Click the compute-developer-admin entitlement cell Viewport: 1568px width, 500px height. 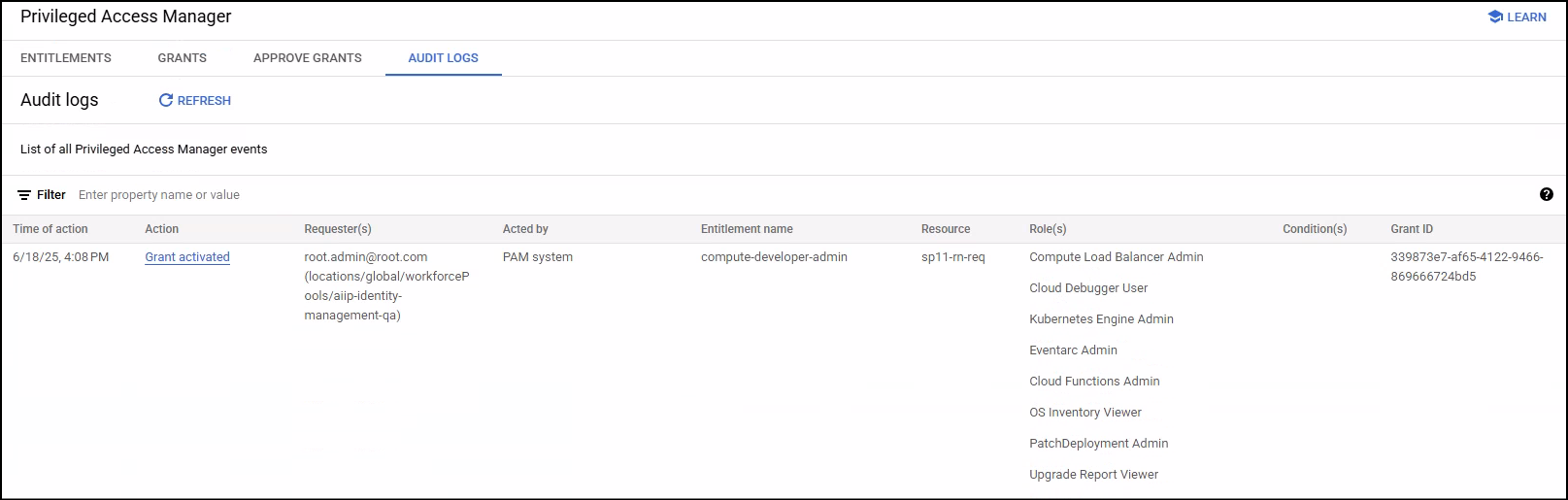pos(774,257)
